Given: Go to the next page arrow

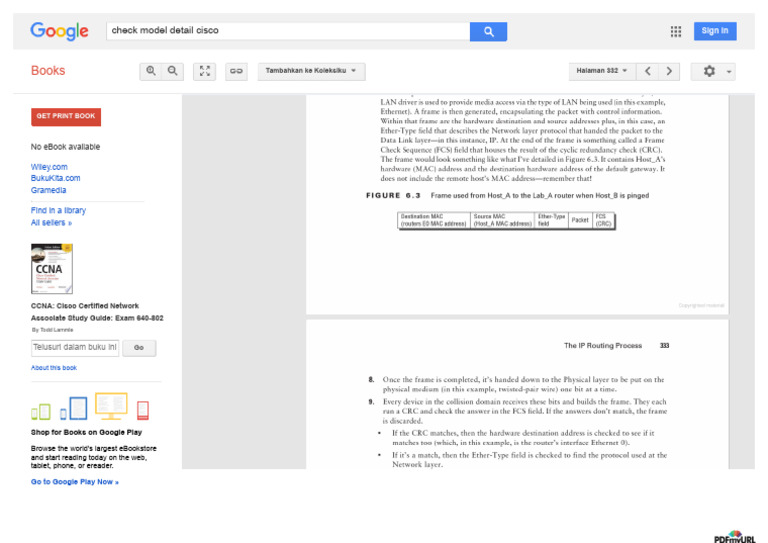Looking at the screenshot, I should [x=669, y=71].
